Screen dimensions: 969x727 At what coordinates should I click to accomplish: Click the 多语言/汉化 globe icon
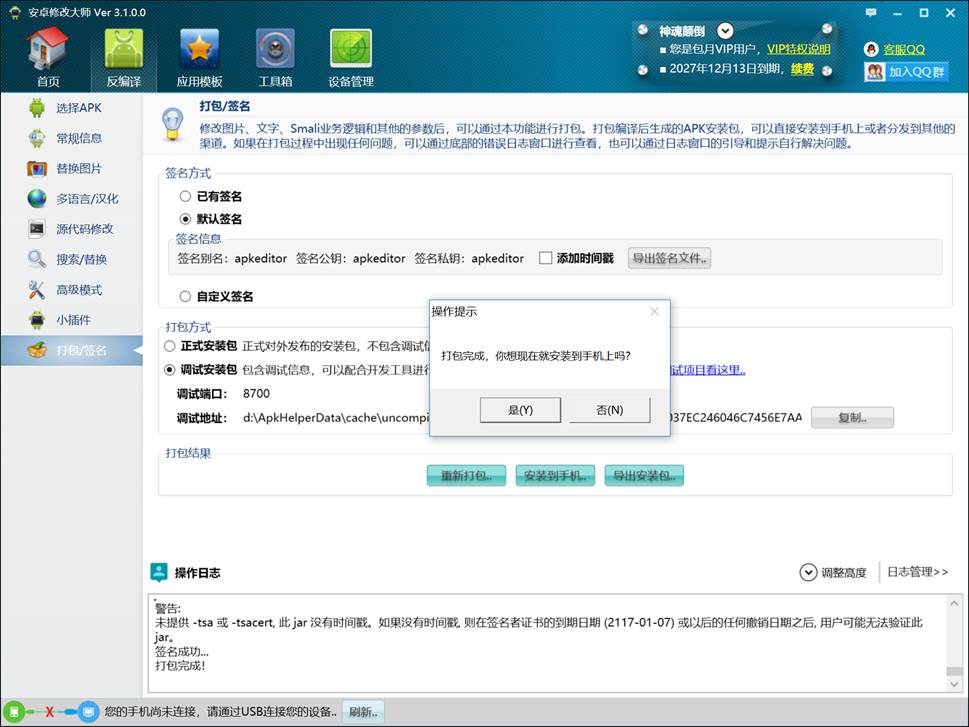(x=37, y=198)
